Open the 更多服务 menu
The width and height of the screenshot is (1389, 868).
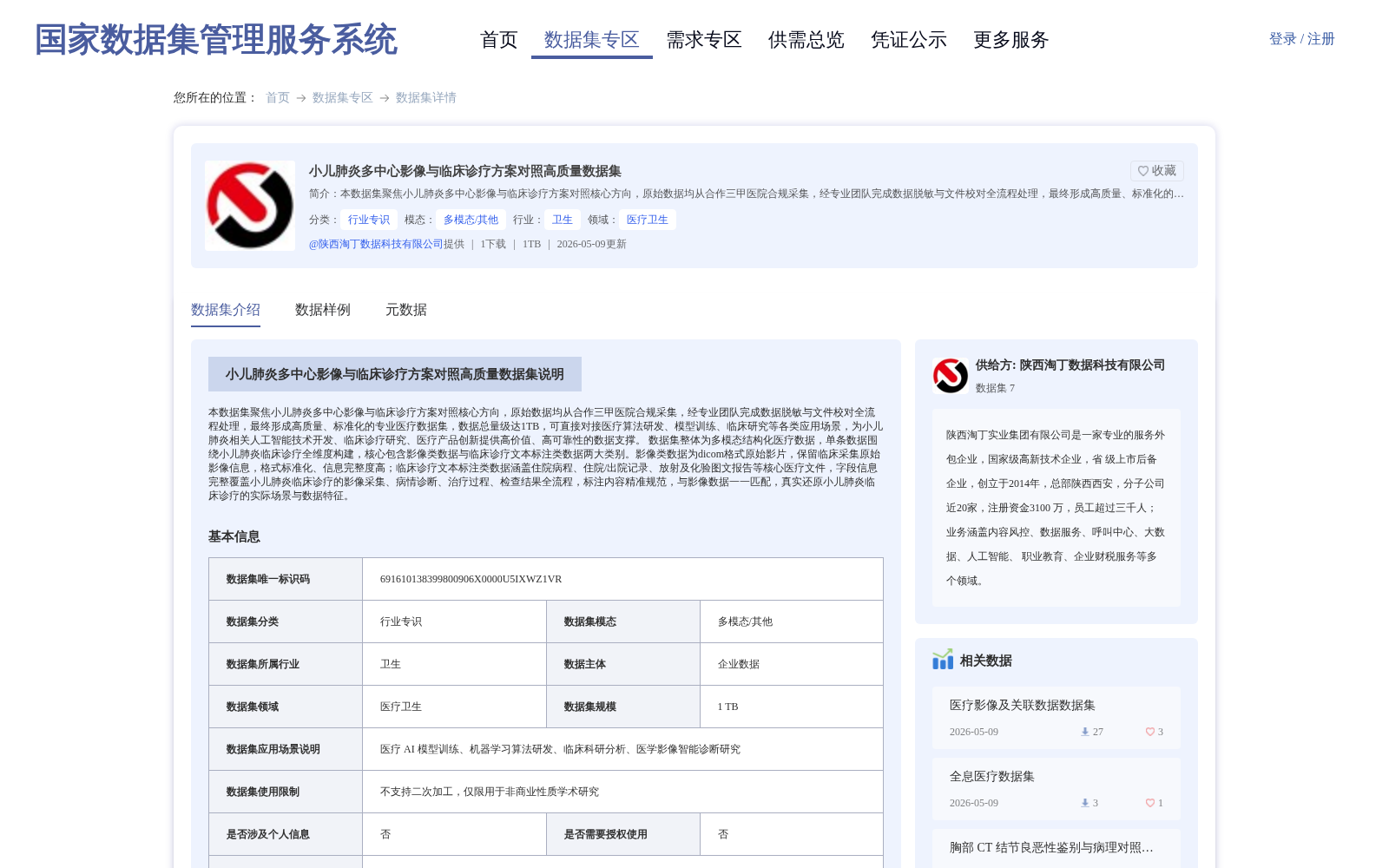coord(1011,40)
